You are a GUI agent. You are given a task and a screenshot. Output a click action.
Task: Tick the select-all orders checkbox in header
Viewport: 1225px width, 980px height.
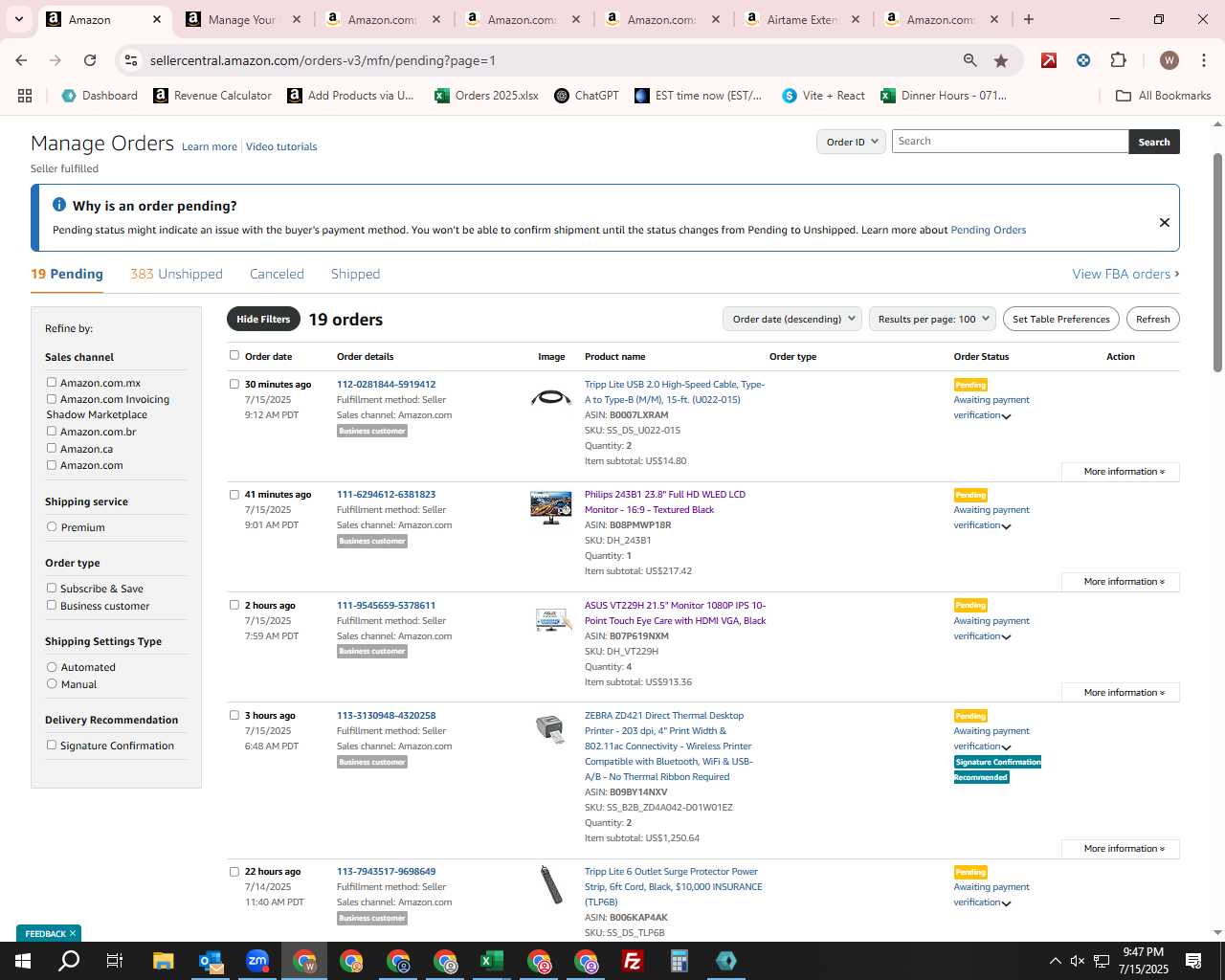[234, 355]
